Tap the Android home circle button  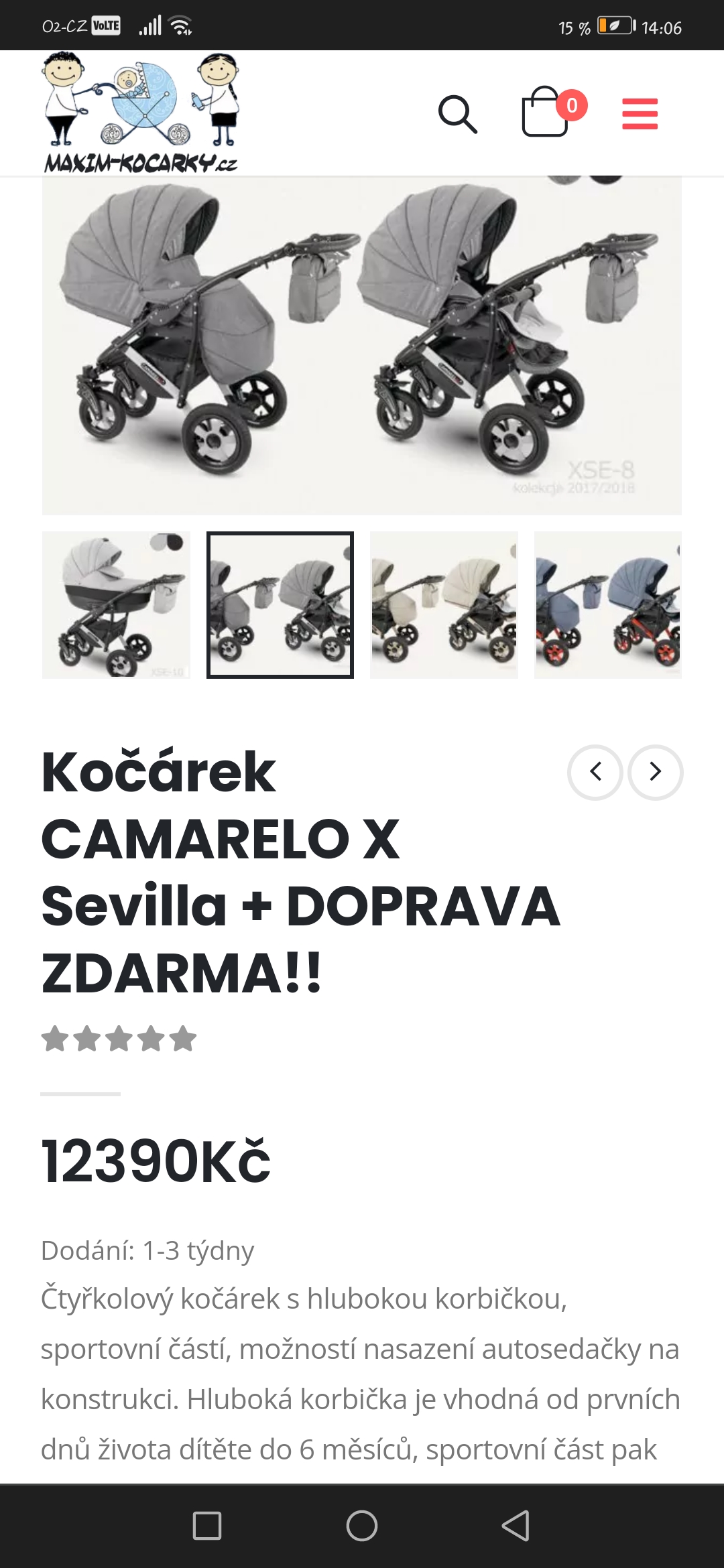pos(362,1526)
